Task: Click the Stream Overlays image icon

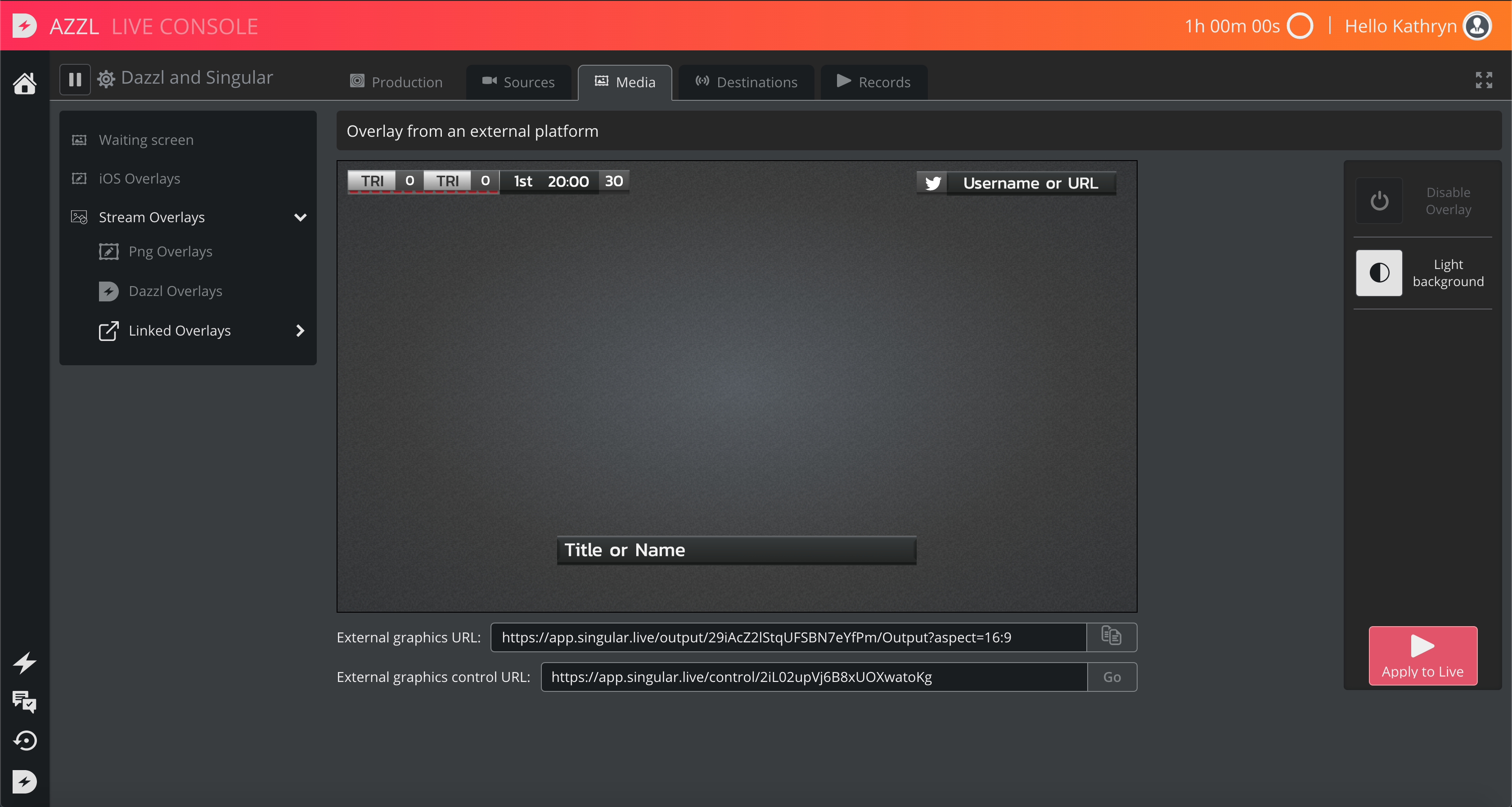Action: [x=79, y=217]
